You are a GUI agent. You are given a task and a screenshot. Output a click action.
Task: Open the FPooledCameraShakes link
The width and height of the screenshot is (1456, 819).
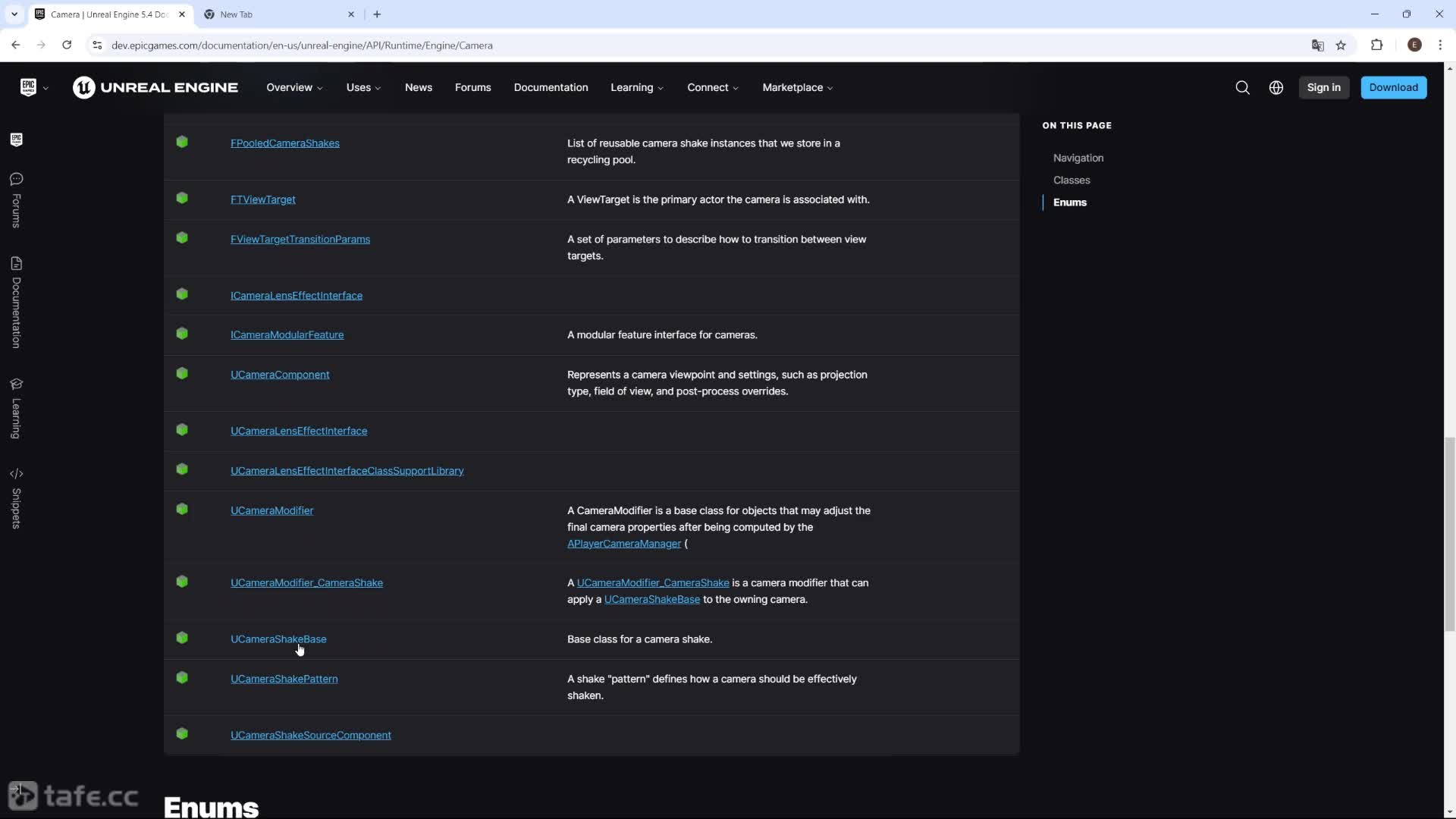(285, 143)
